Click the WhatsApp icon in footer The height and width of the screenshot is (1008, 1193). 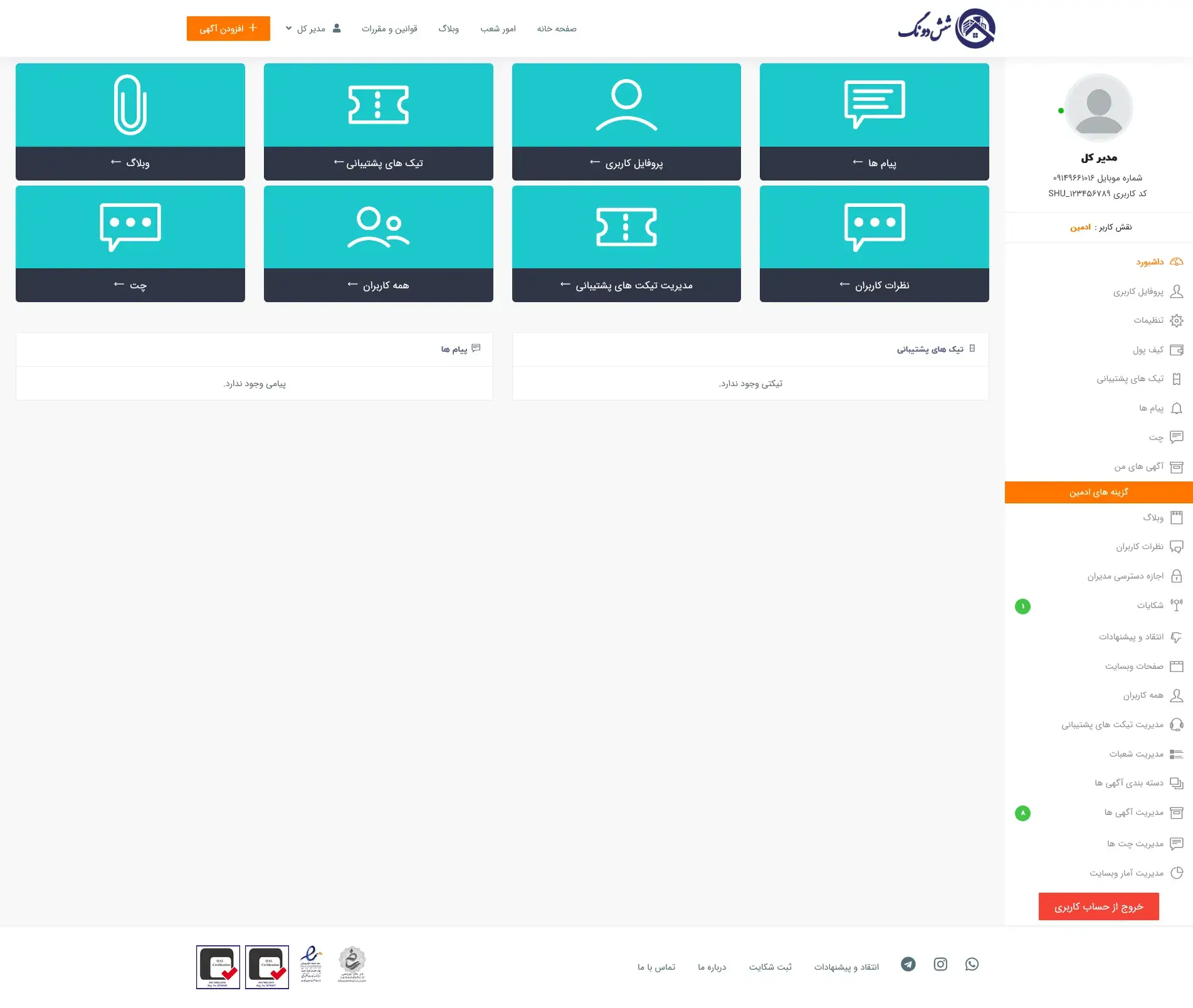click(972, 964)
